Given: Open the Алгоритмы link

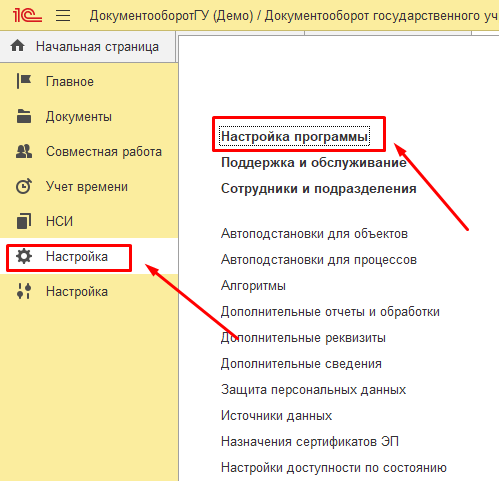Looking at the screenshot, I should click(x=253, y=285).
